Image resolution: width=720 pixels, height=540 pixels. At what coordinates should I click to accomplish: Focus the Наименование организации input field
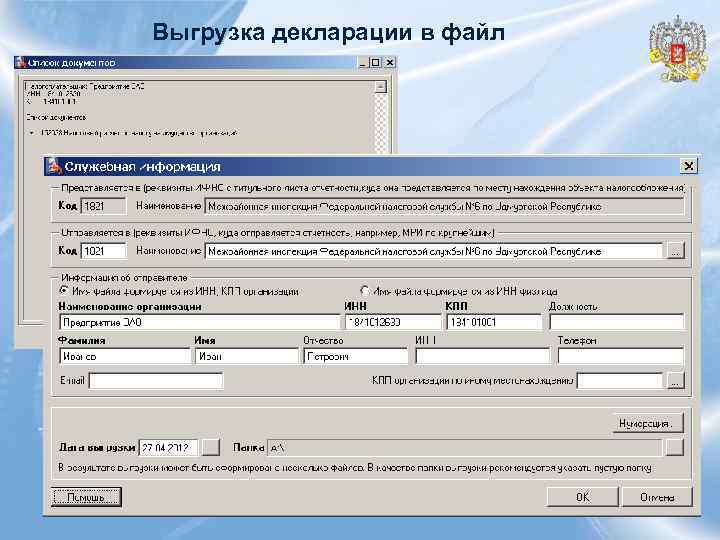coord(199,322)
